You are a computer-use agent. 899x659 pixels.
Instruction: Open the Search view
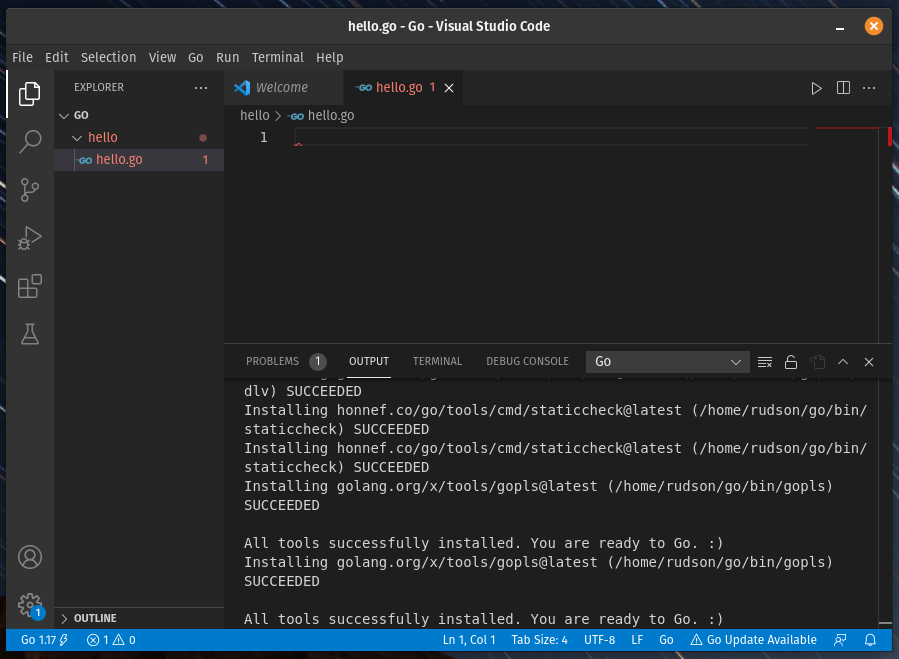pos(30,141)
